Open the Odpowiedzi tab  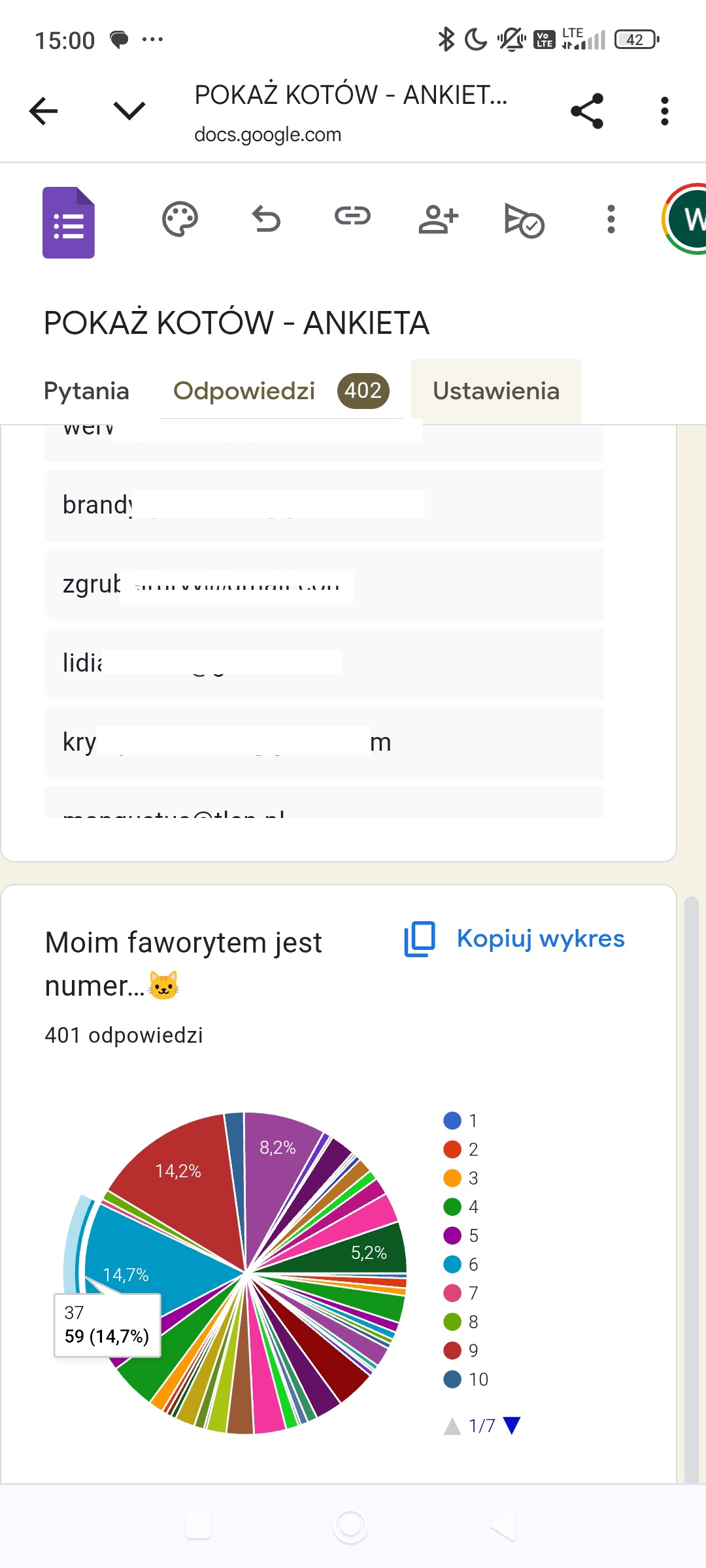click(x=281, y=391)
